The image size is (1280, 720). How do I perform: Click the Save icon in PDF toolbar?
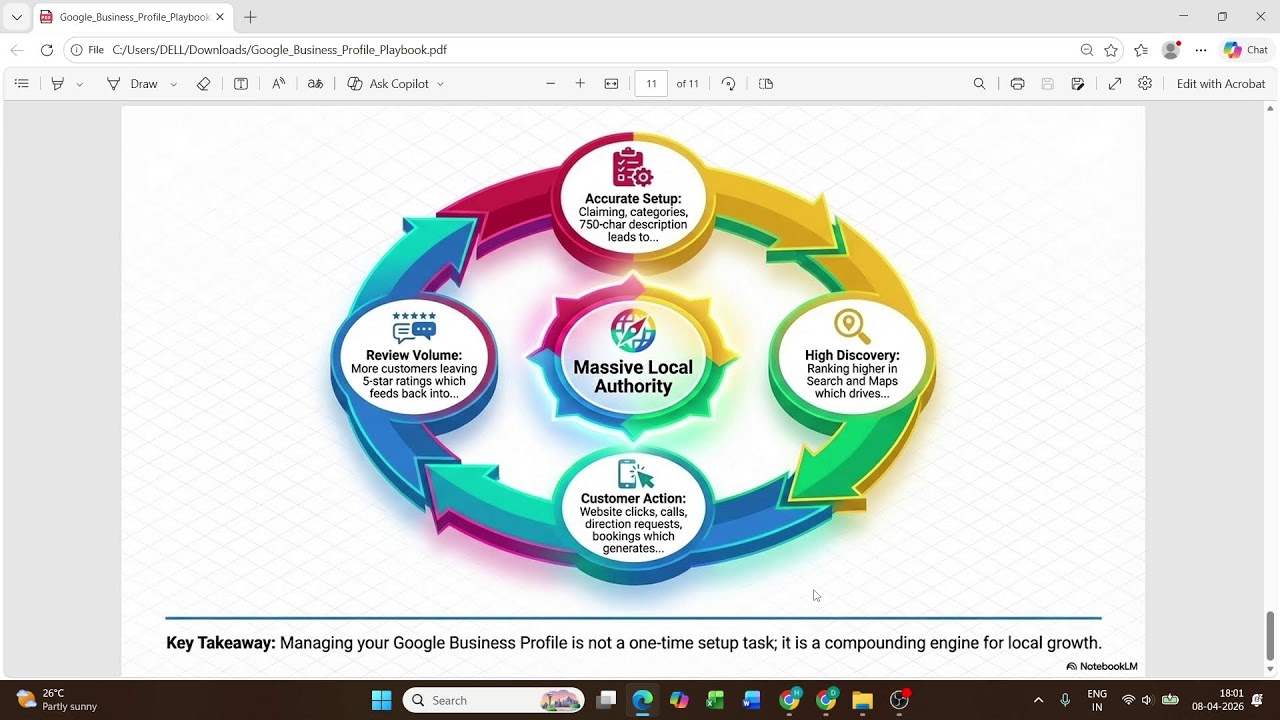point(1048,84)
